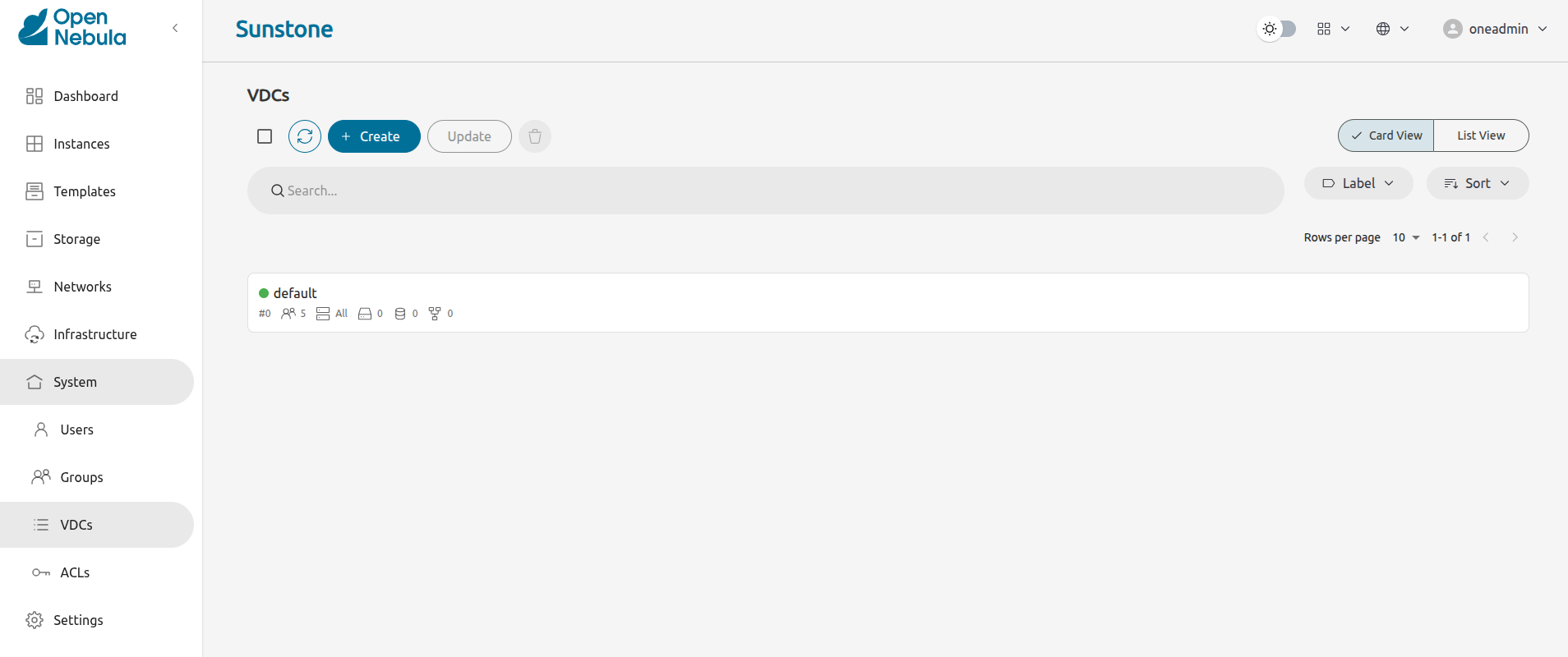This screenshot has width=1568, height=657.
Task: Click the OpenNebula logo
Action: tap(72, 28)
